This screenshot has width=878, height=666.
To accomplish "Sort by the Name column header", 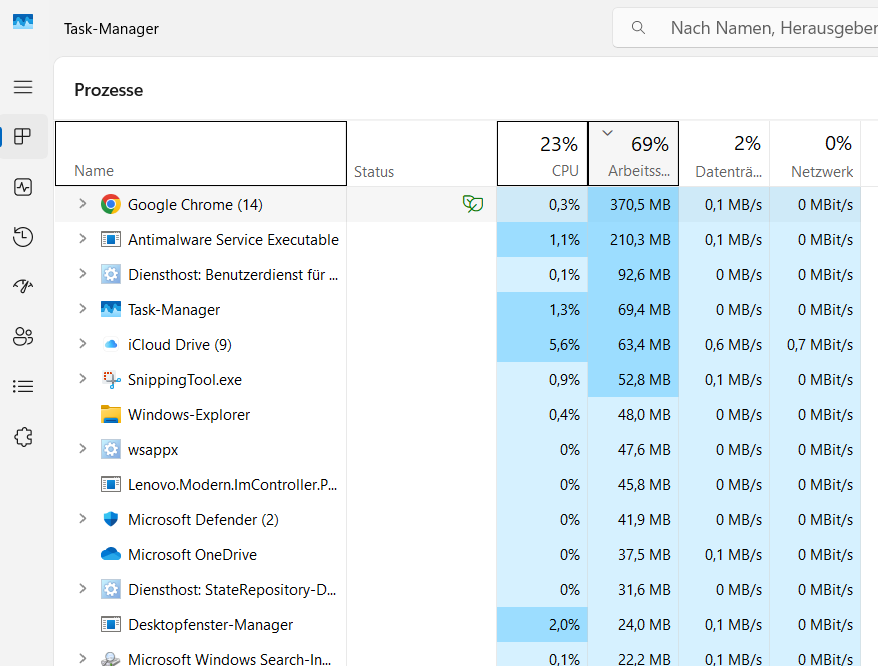I will pyautogui.click(x=201, y=153).
